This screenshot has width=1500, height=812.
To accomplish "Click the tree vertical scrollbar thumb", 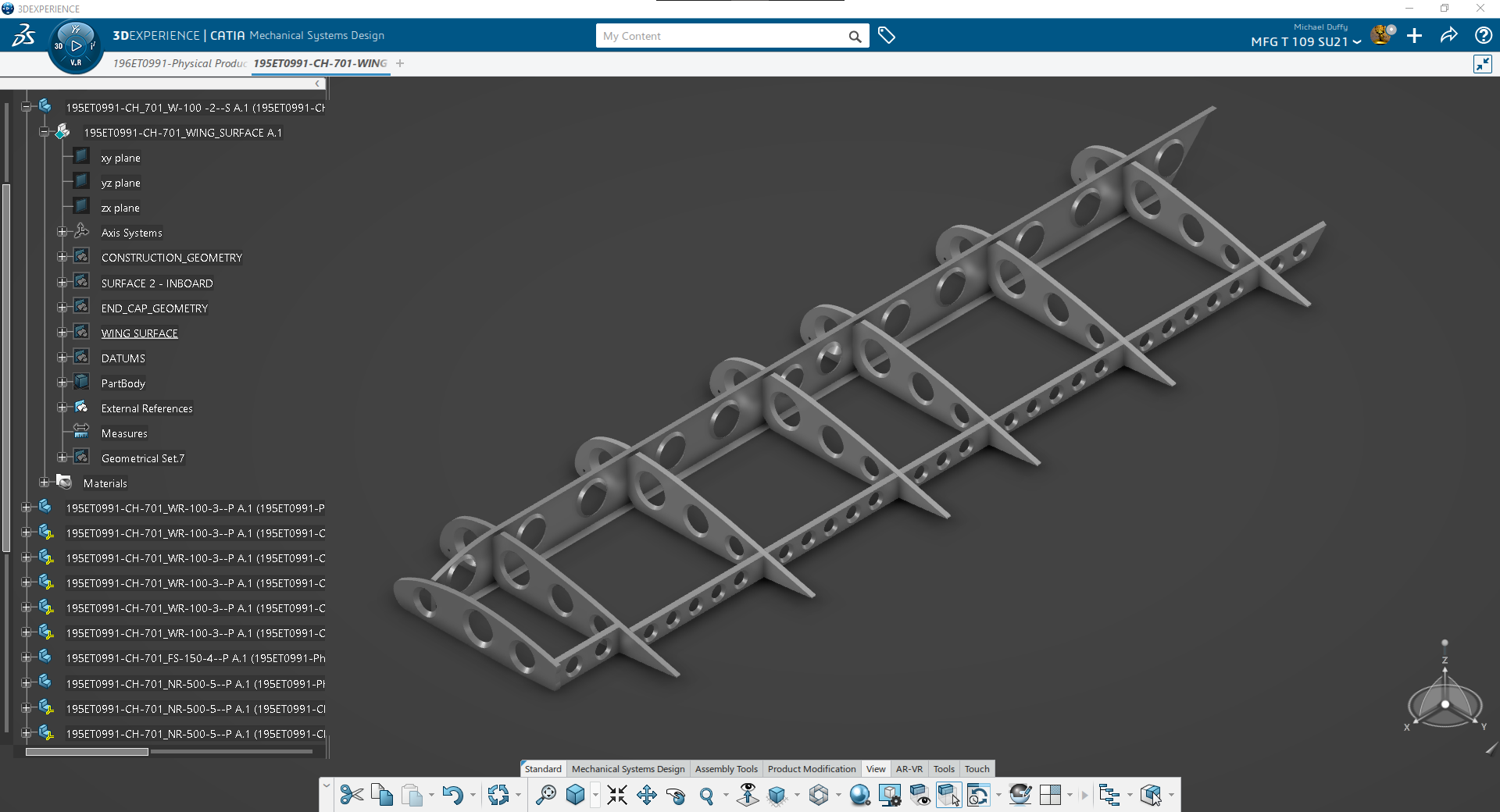I will pyautogui.click(x=6, y=367).
